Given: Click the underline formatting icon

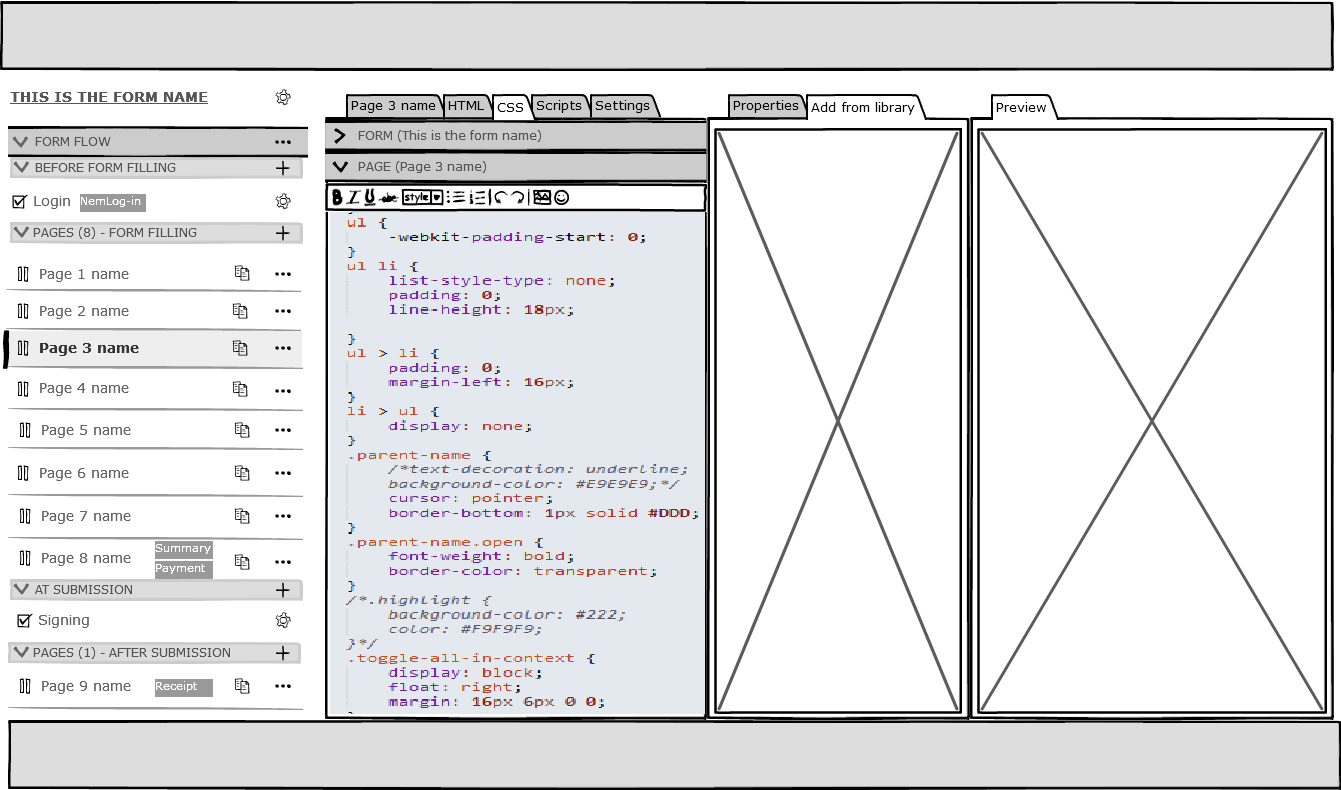Looking at the screenshot, I should [370, 198].
